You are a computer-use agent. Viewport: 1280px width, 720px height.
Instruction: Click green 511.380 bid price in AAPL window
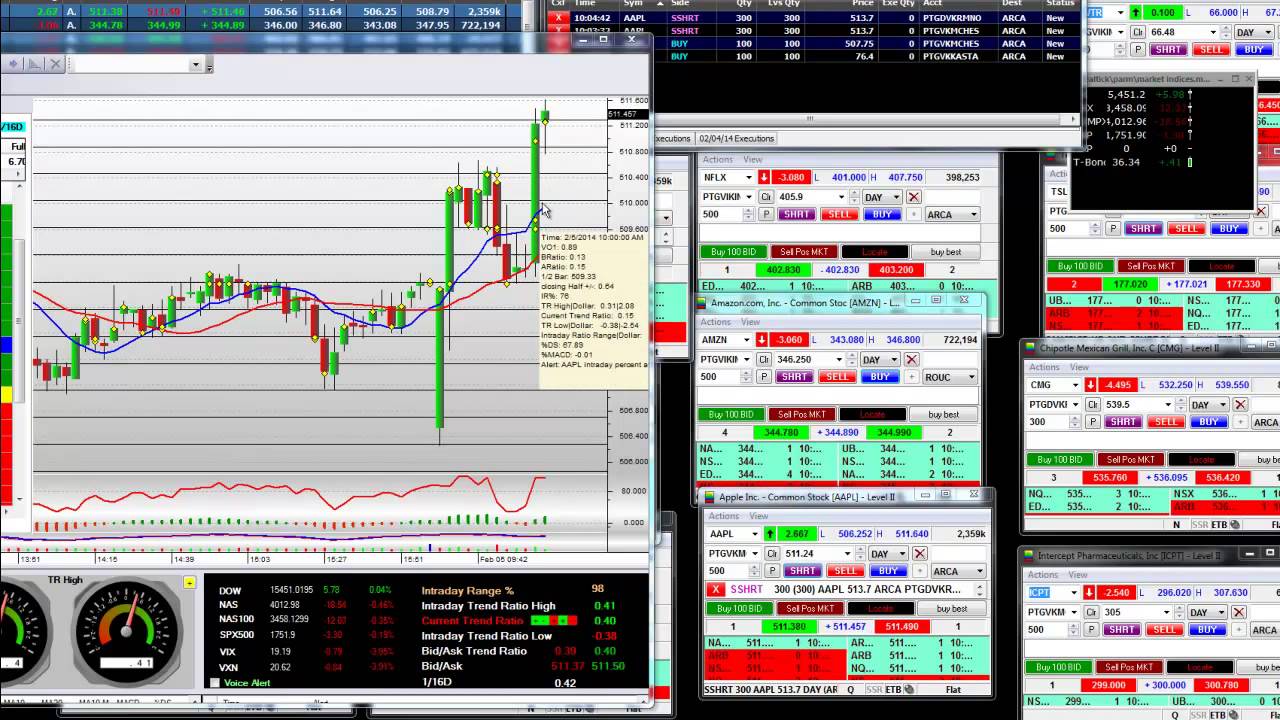click(789, 627)
